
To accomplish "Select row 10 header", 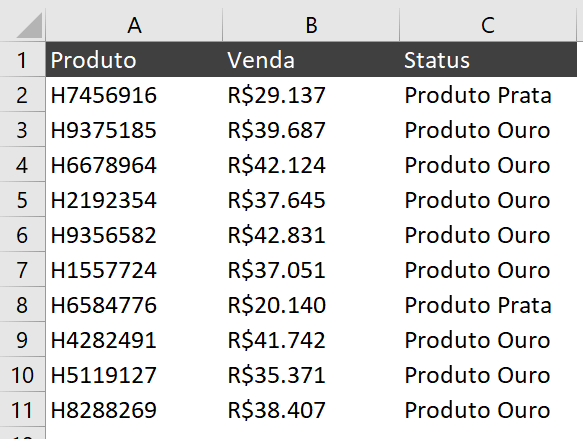I will tap(22, 375).
